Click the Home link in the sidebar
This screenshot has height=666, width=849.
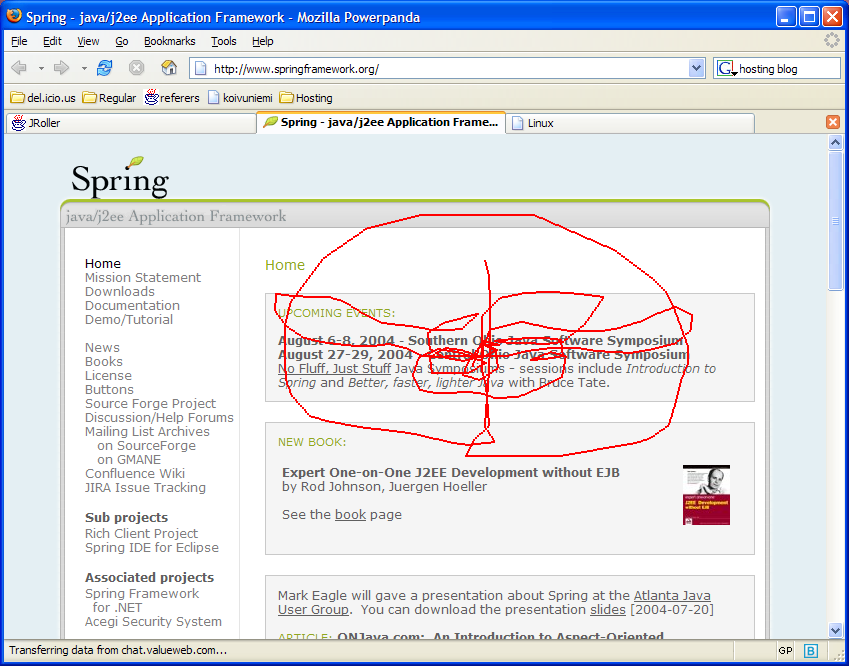(103, 264)
